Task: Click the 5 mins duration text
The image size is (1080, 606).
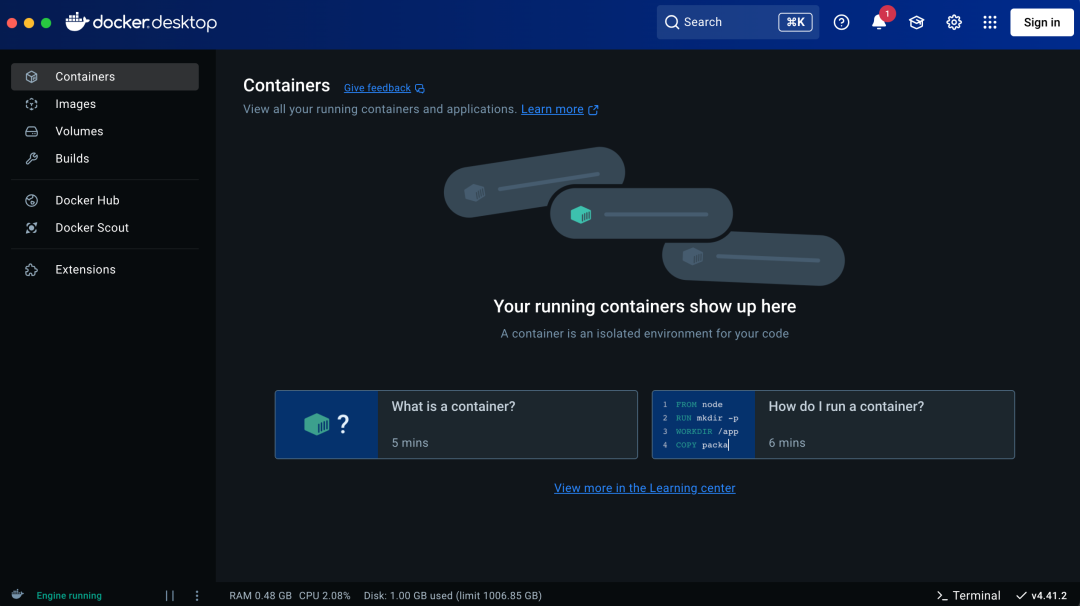Action: pyautogui.click(x=410, y=443)
